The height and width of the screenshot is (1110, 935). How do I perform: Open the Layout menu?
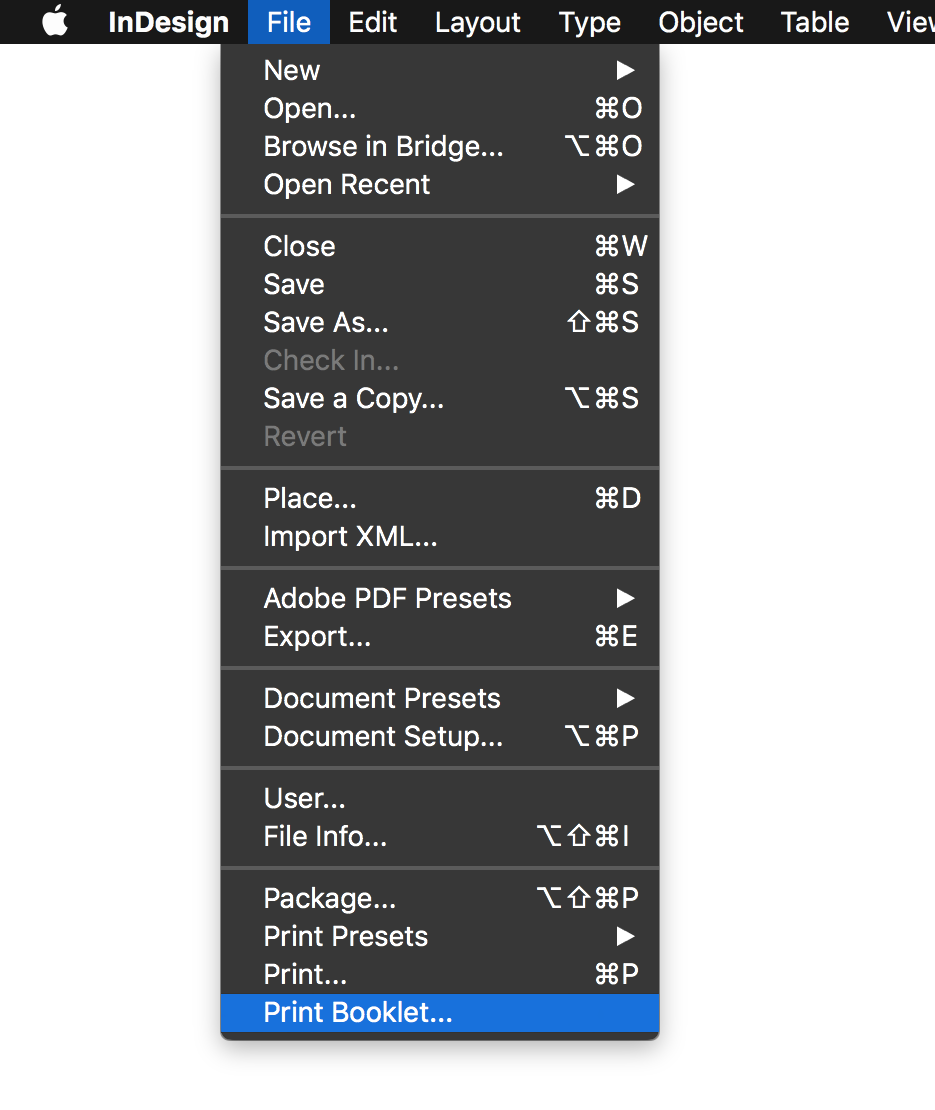pos(477,22)
